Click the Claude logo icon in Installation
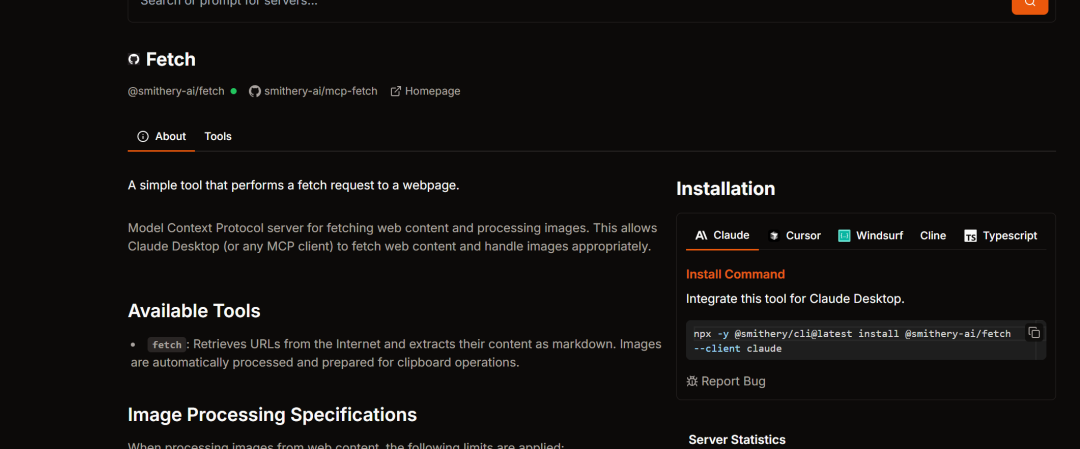1080x449 pixels. (702, 236)
